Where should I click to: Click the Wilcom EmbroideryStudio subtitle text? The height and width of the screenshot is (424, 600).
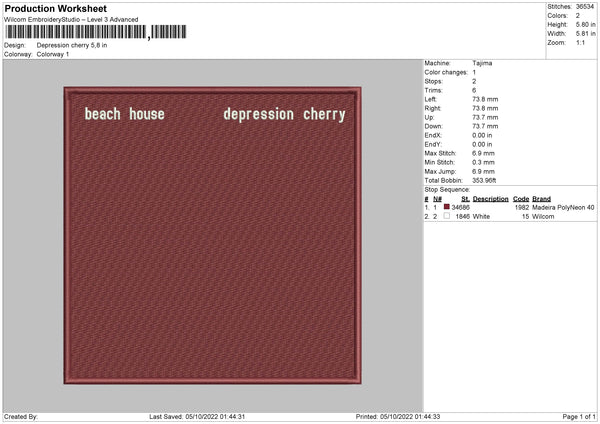click(71, 20)
